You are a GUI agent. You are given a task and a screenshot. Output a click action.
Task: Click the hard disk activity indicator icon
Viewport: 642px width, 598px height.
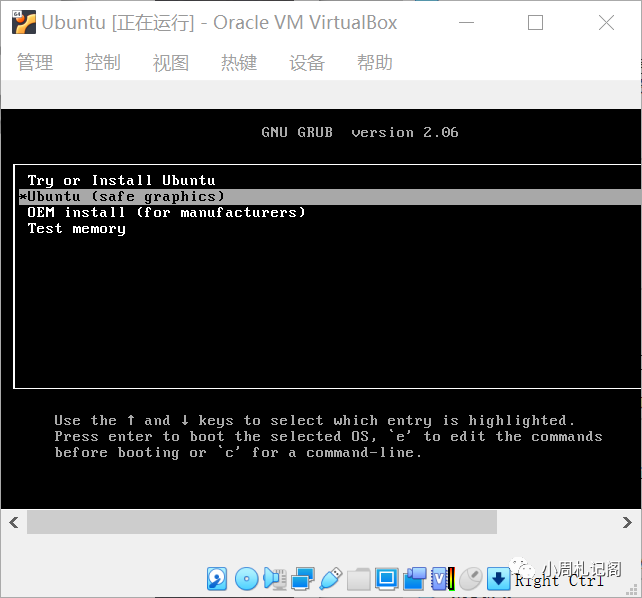pos(217,579)
